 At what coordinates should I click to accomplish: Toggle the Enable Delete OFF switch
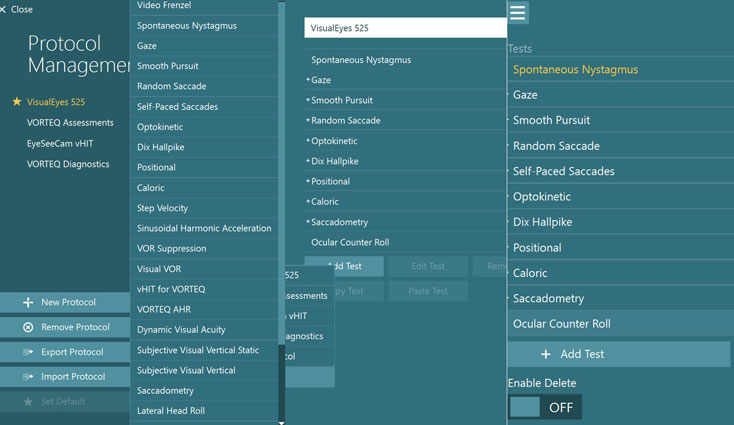(x=545, y=407)
